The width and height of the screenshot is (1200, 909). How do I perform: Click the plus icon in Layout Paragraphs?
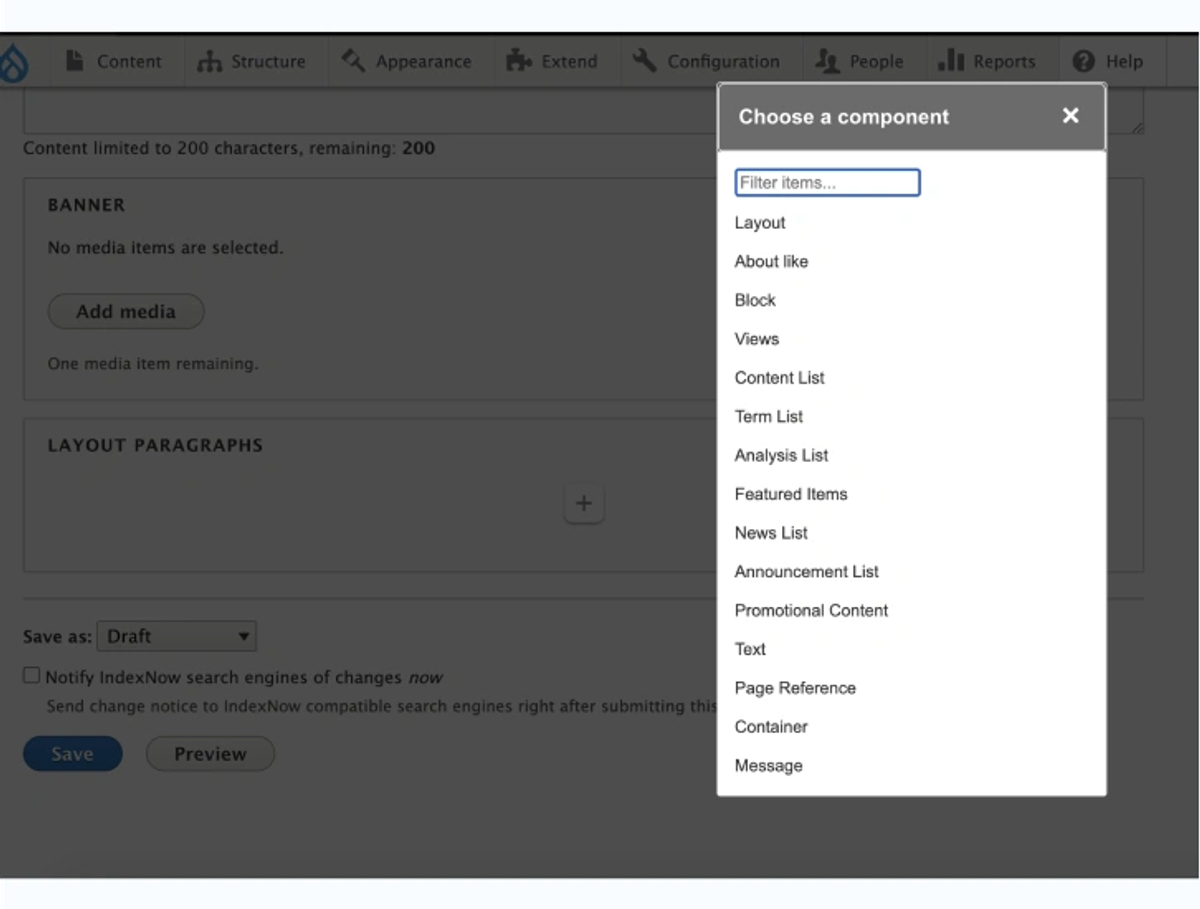click(584, 503)
